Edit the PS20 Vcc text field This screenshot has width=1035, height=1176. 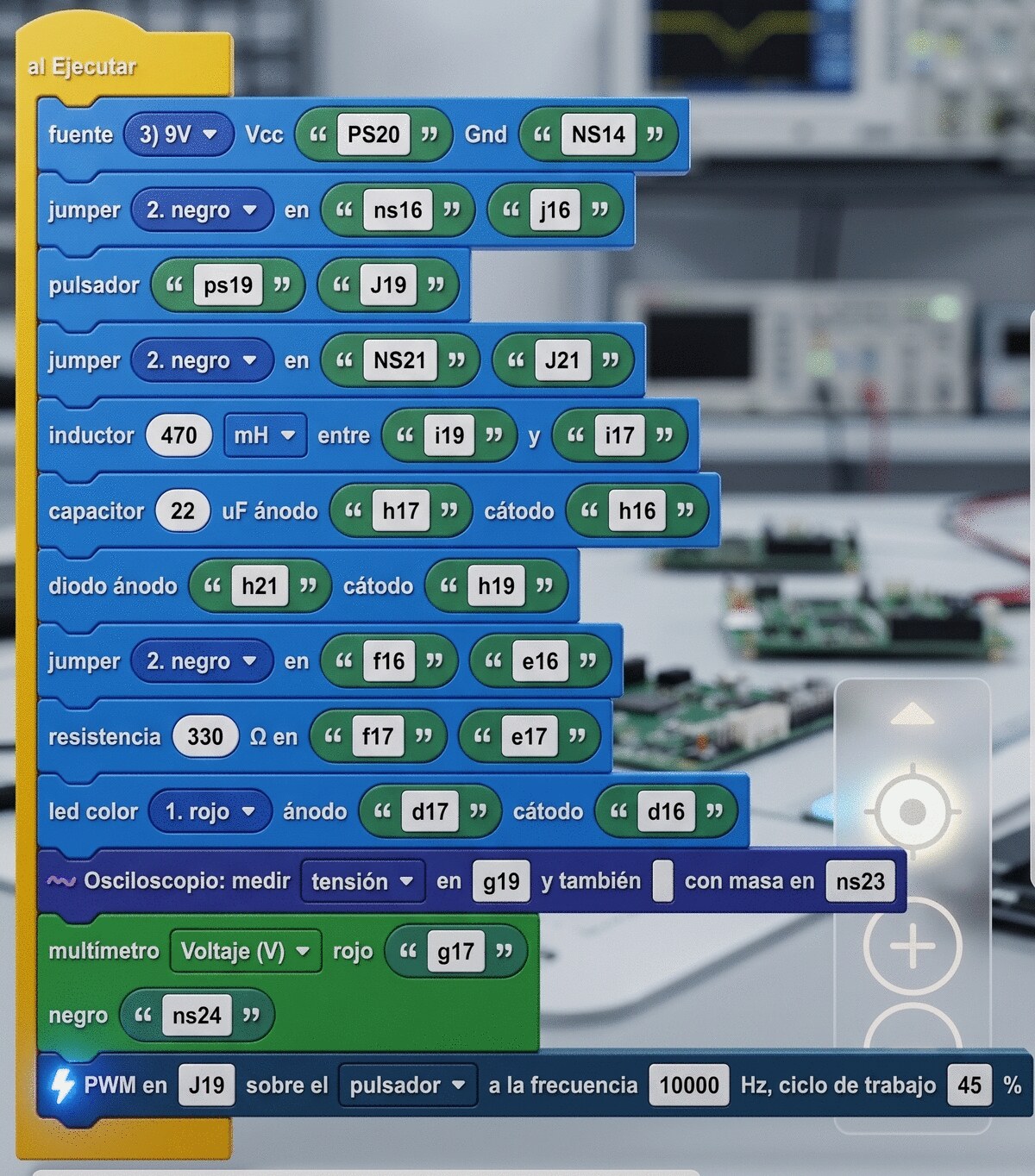pos(373,134)
